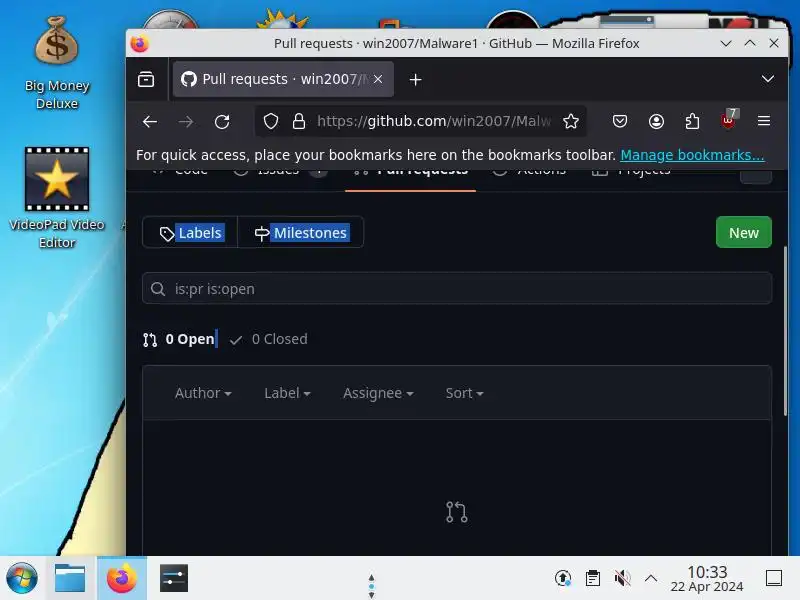Open the clock showing 10:33
Screen dimensions: 800x600
point(707,579)
